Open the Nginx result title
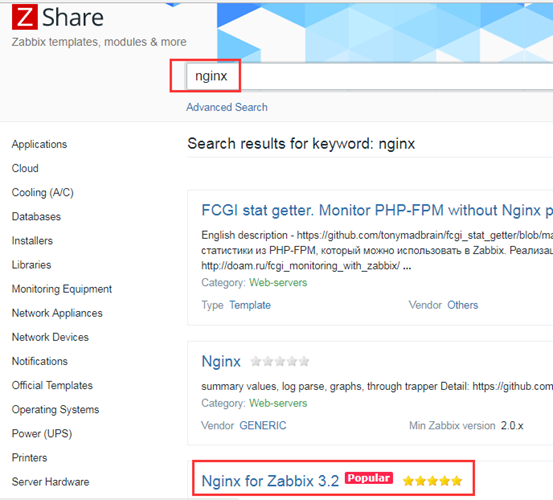This screenshot has height=500, width=553. (221, 362)
